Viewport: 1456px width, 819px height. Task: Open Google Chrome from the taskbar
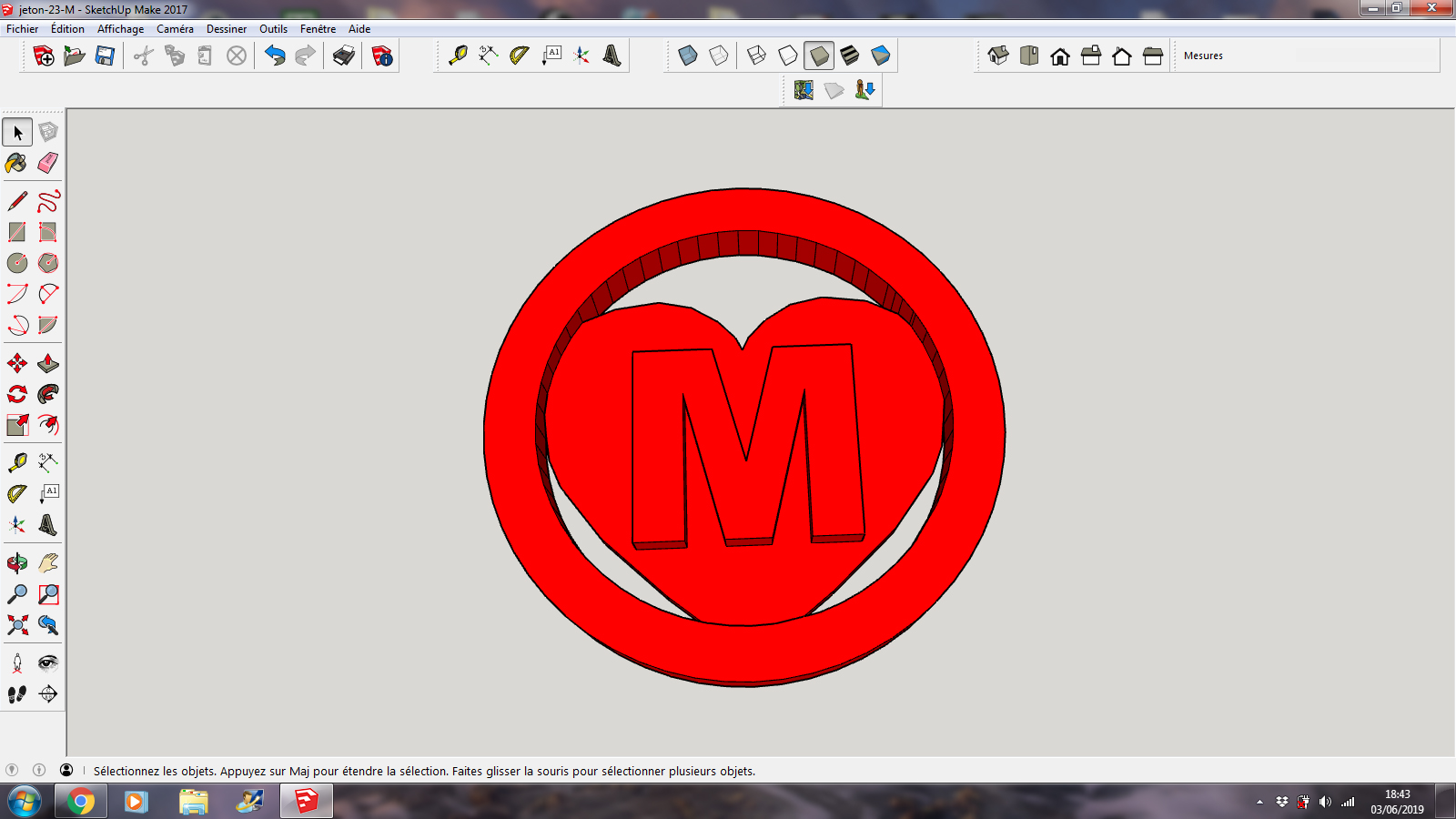point(81,802)
